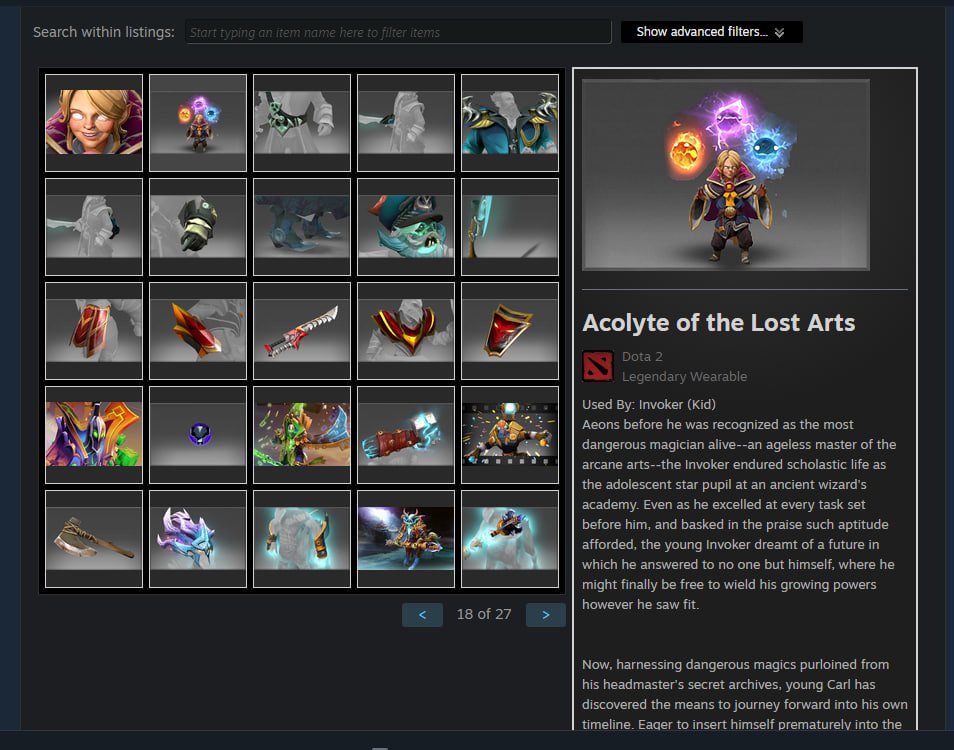Expand Show advanced filters dropdown
The height and width of the screenshot is (750, 954).
tap(711, 32)
